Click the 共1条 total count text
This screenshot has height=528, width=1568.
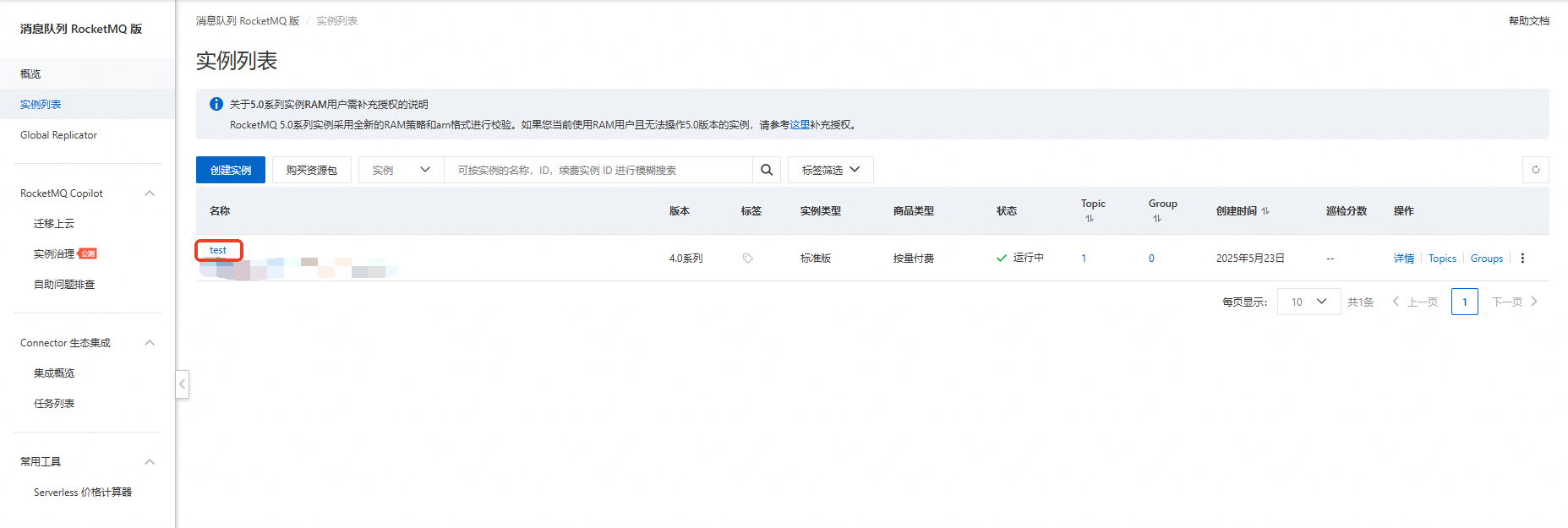click(1360, 302)
